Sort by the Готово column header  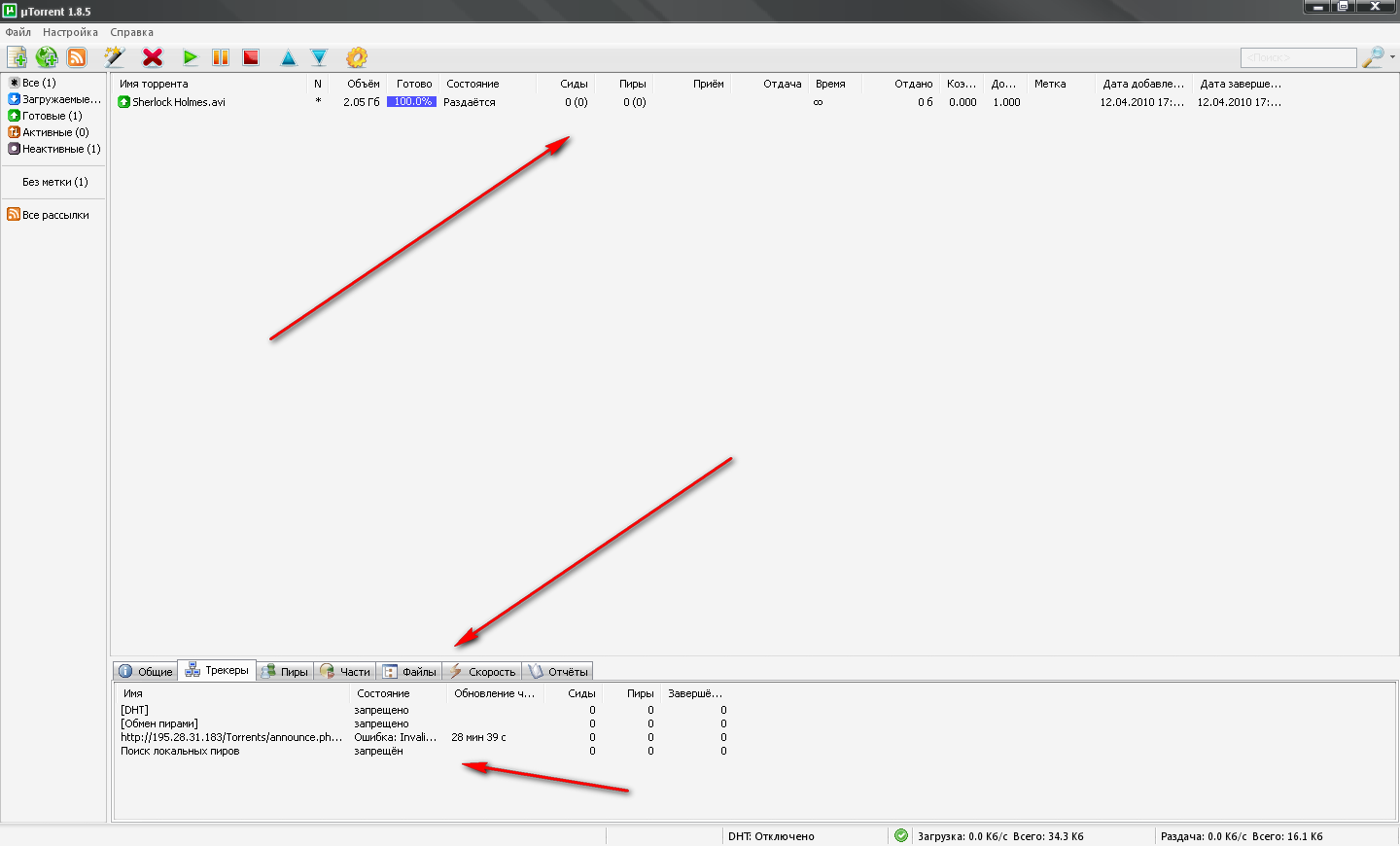coord(412,84)
